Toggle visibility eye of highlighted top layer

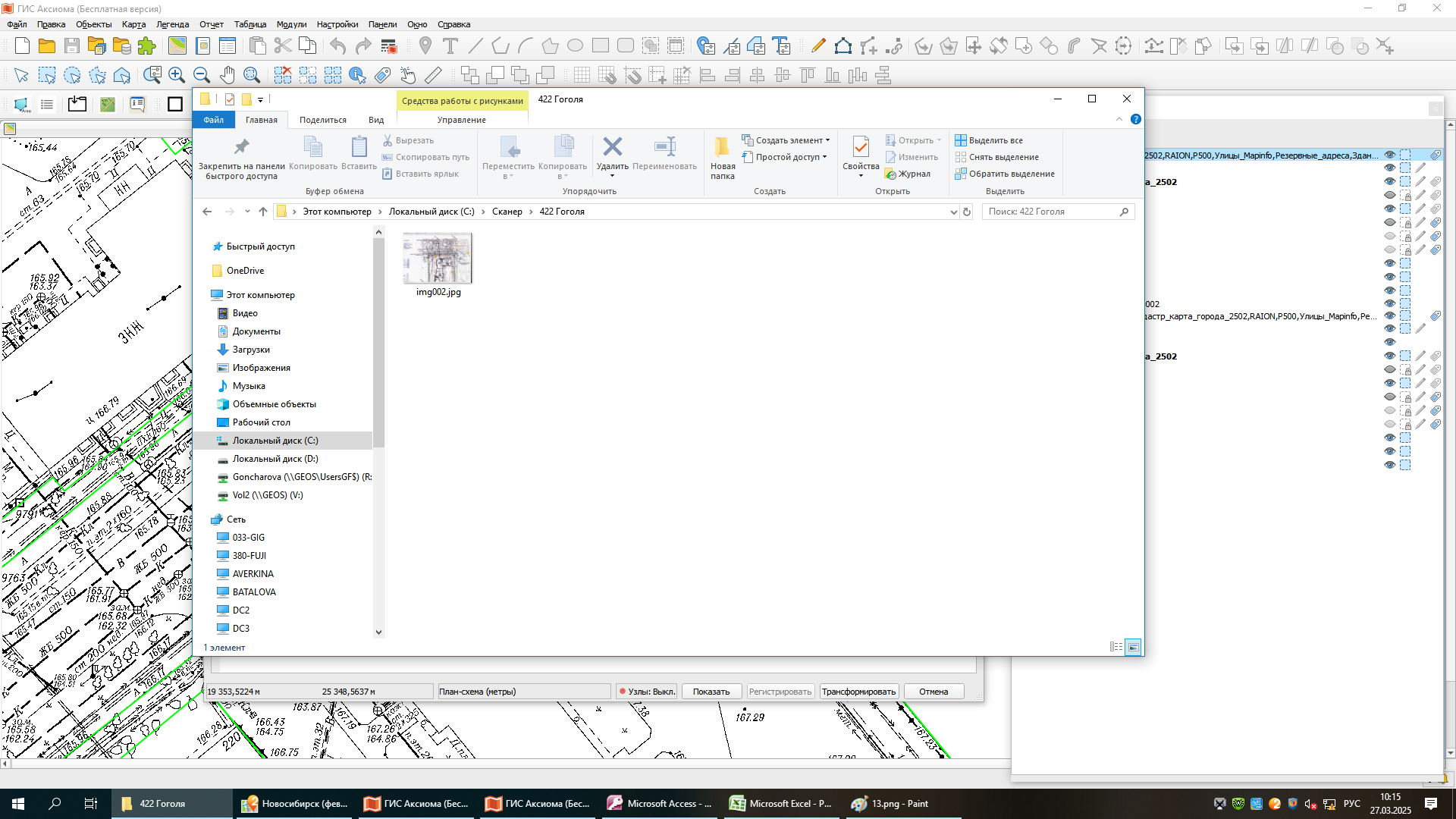pyautogui.click(x=1389, y=155)
